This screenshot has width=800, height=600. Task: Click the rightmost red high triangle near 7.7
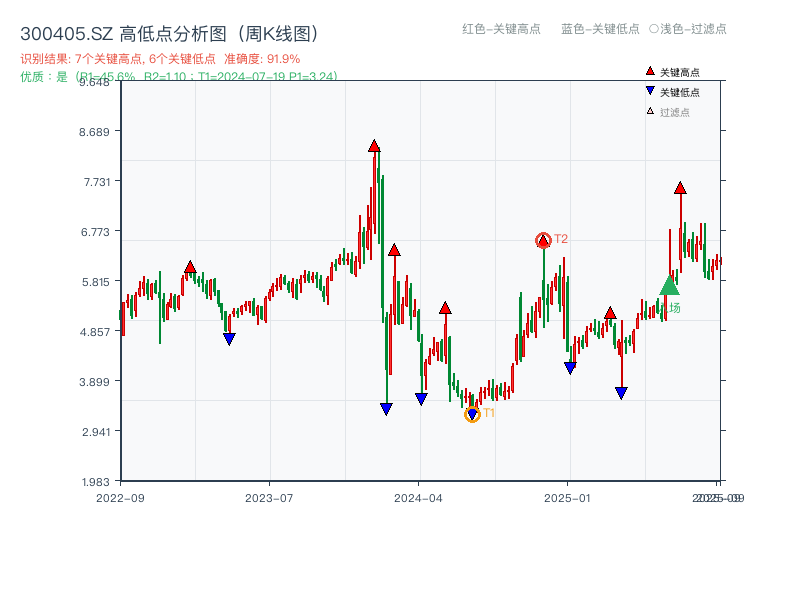pos(681,186)
